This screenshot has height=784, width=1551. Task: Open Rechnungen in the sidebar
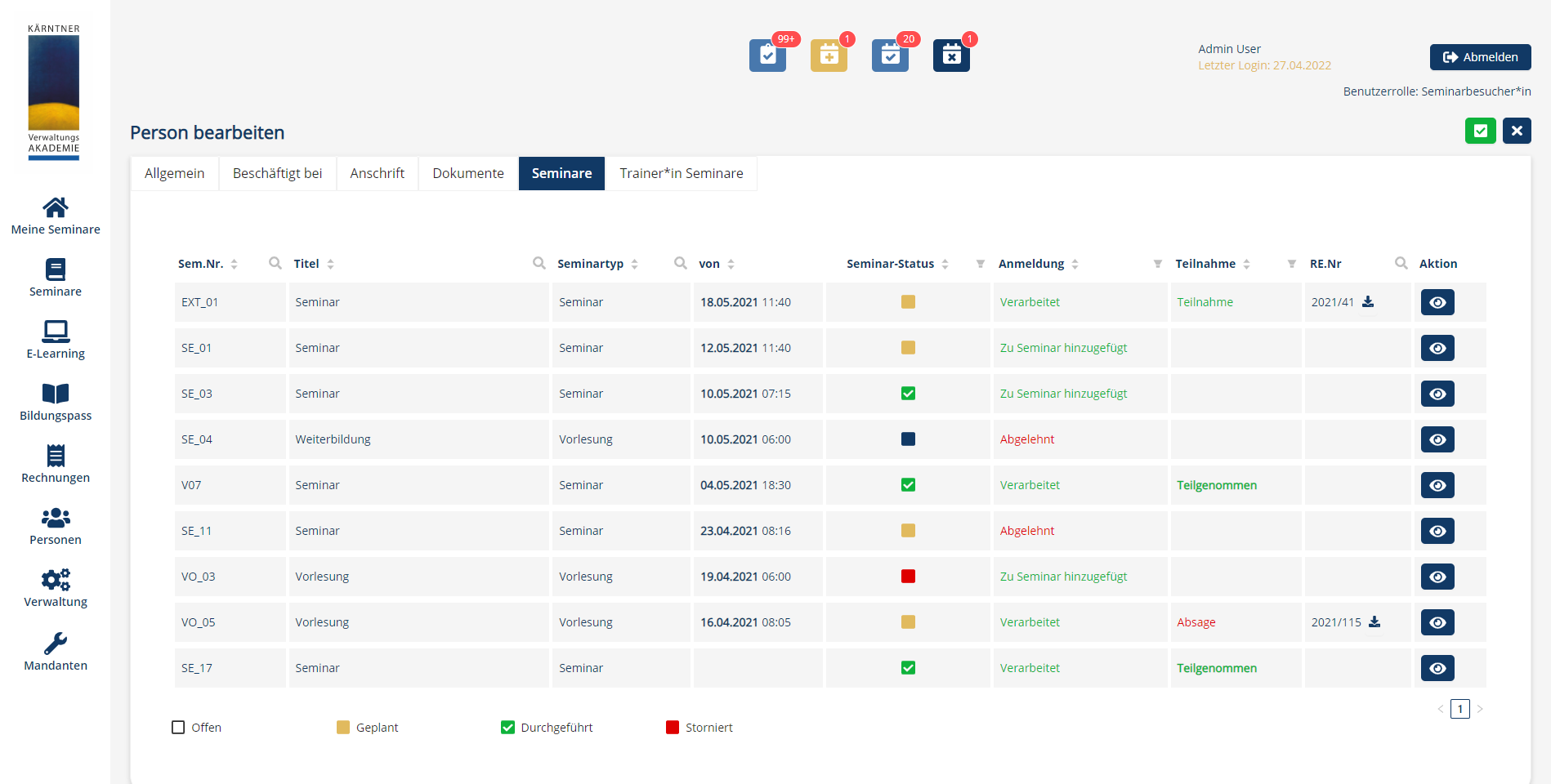[x=56, y=456]
